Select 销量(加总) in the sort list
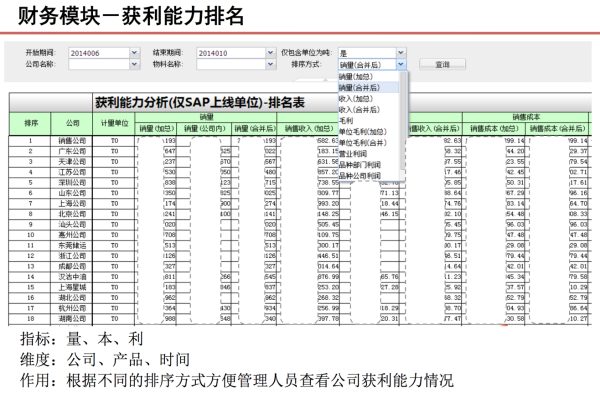Viewport: 600px width, 393px height. [356, 77]
